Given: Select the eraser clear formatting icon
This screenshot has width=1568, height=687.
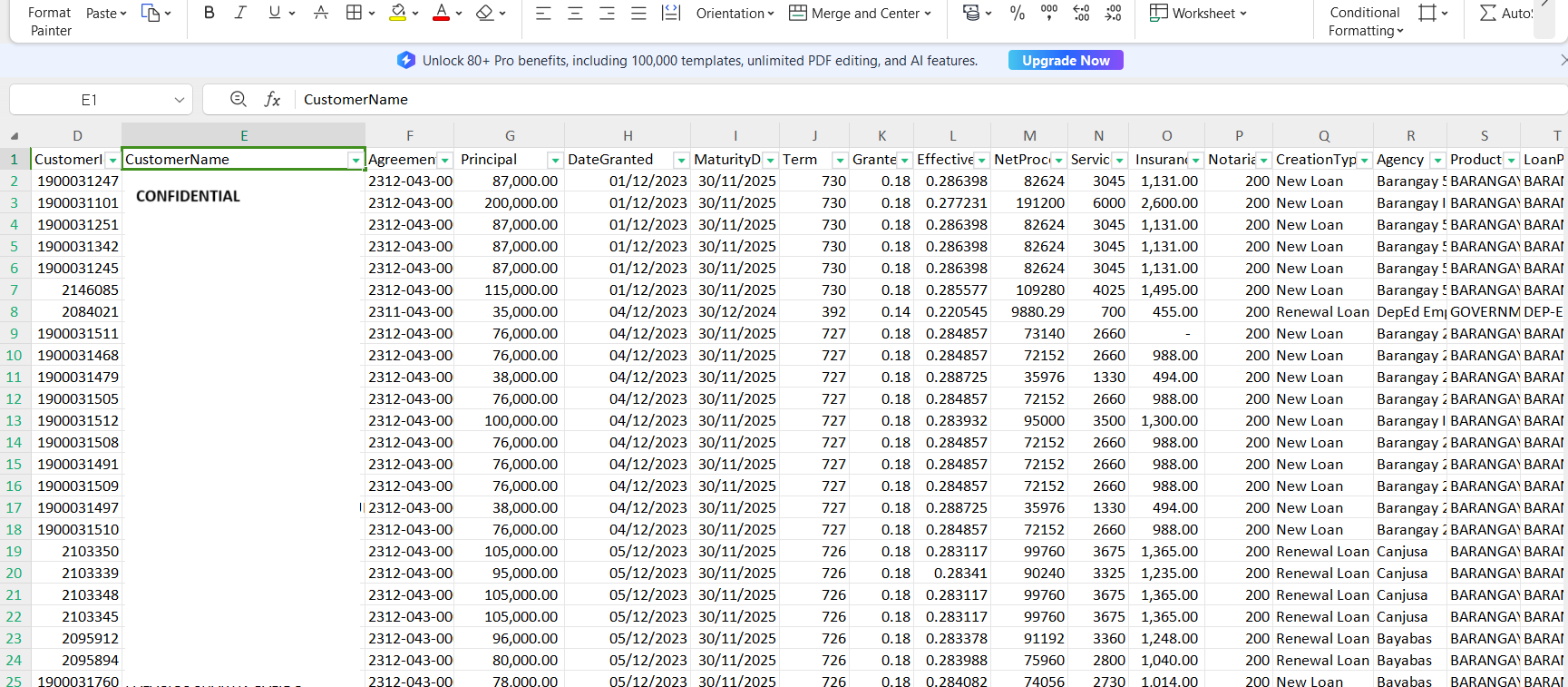Looking at the screenshot, I should (484, 13).
